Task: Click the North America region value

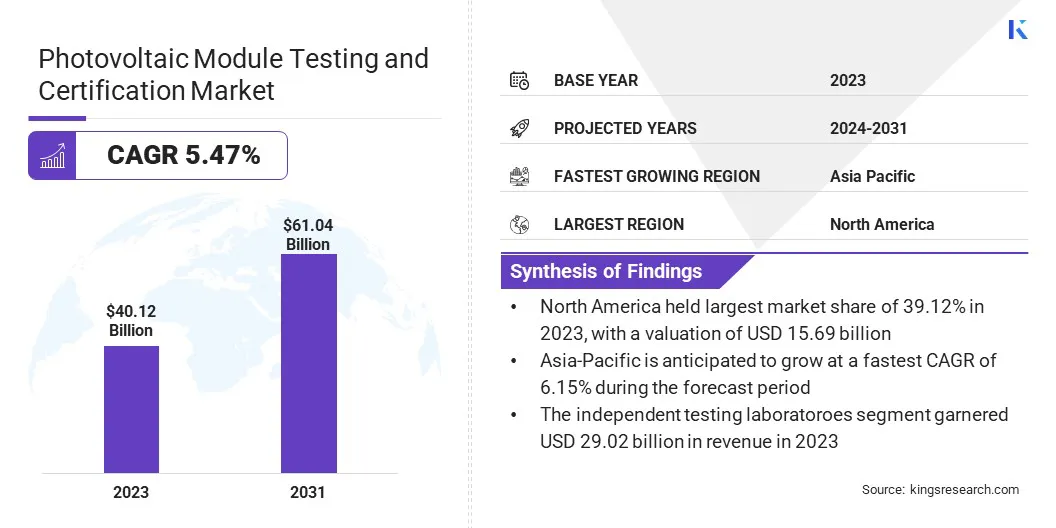Action: tap(881, 224)
